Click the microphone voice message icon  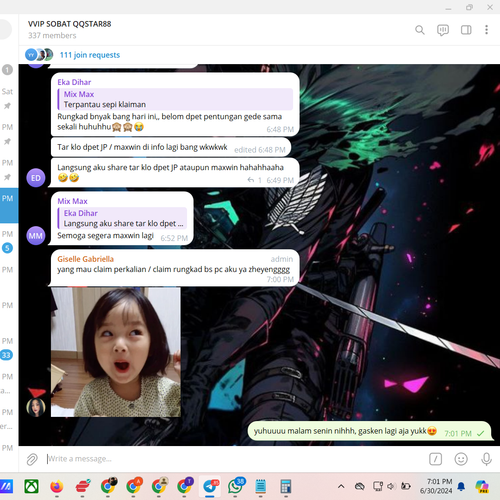(x=486, y=459)
